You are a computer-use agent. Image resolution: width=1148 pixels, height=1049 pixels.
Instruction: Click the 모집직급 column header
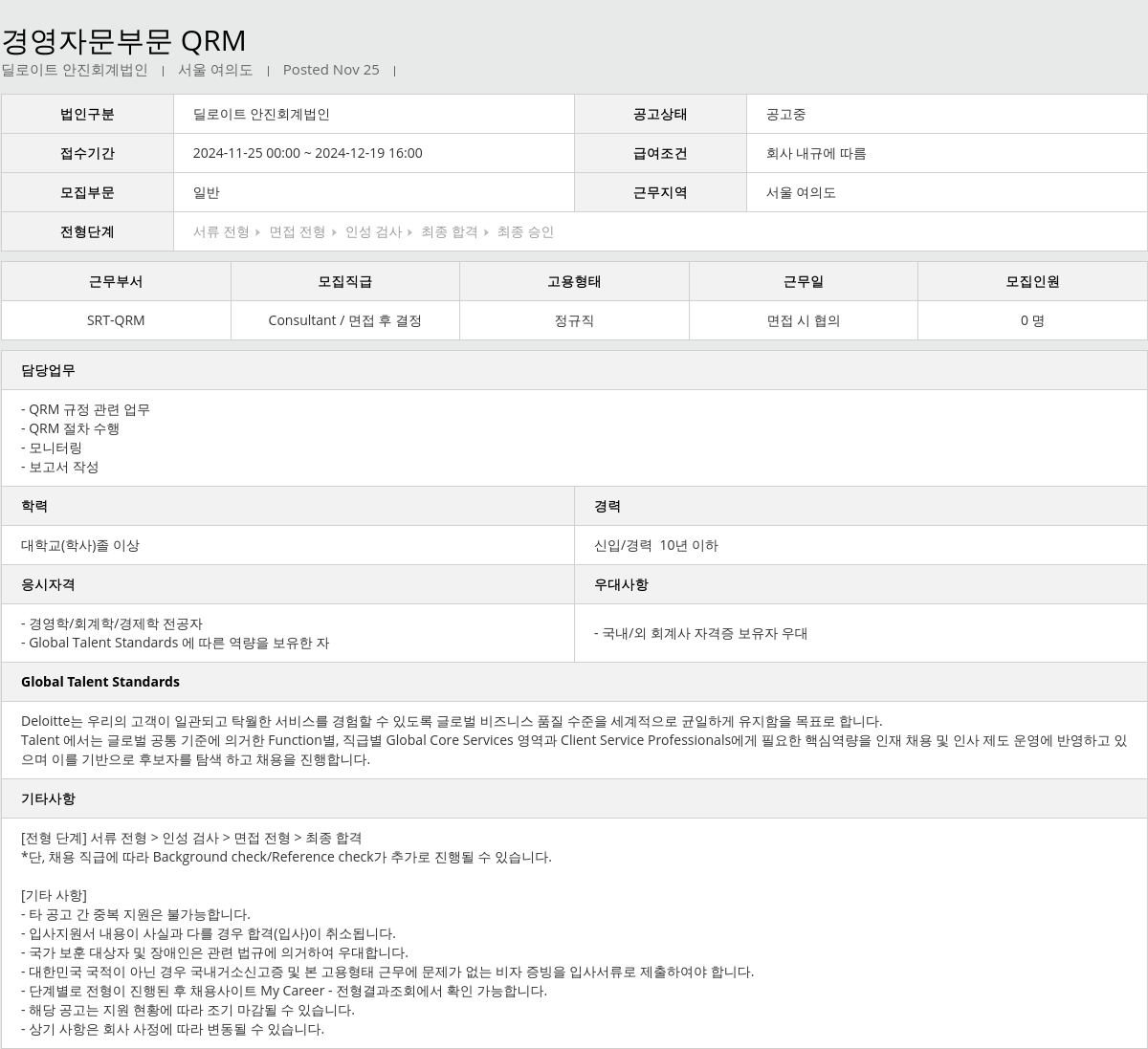345,281
